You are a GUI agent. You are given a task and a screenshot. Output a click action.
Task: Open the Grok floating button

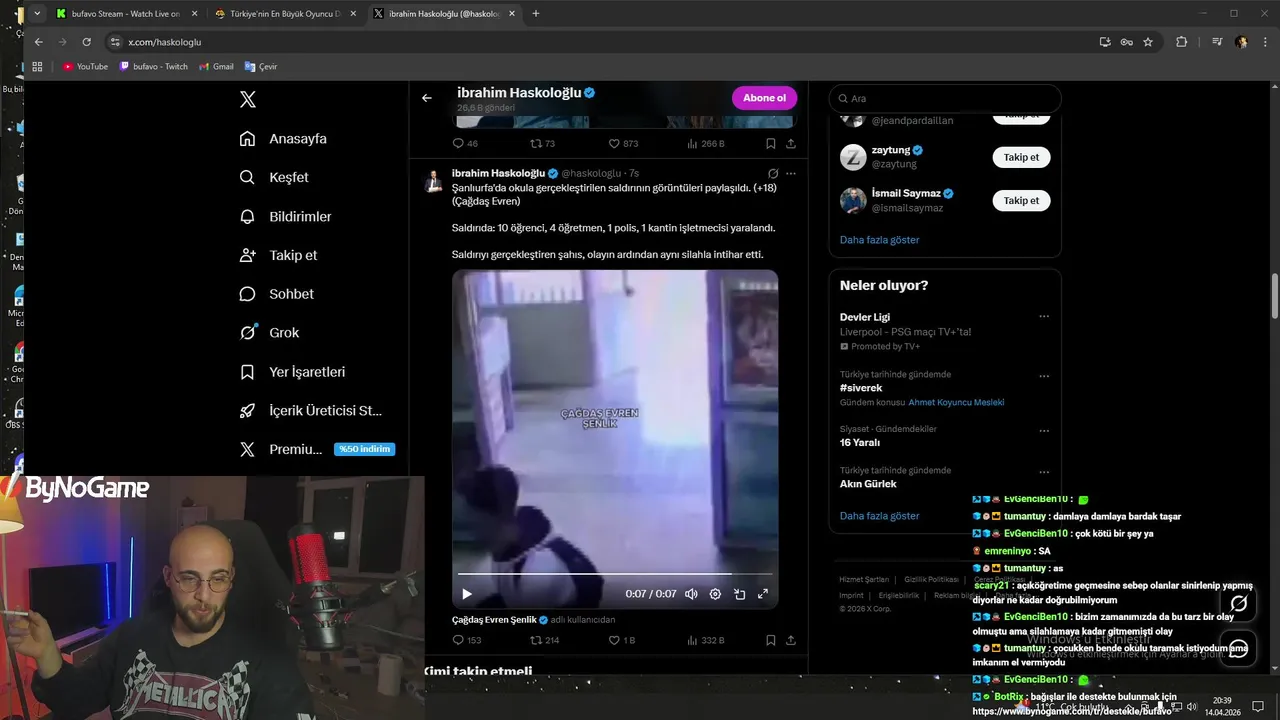(1238, 603)
